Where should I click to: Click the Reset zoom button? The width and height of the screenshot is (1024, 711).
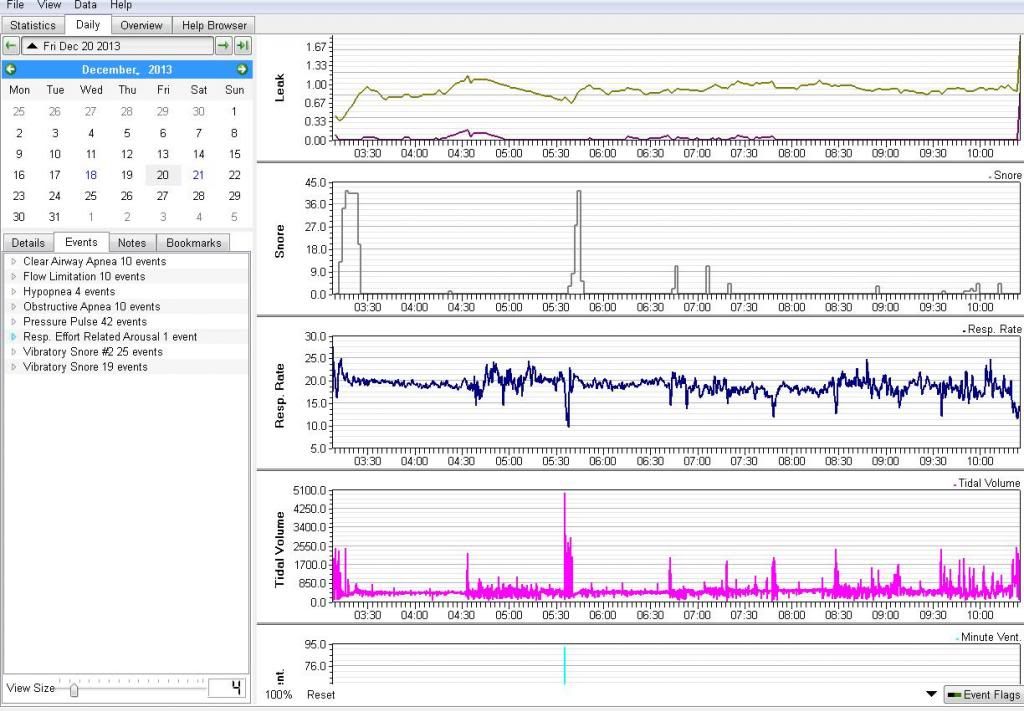(321, 695)
